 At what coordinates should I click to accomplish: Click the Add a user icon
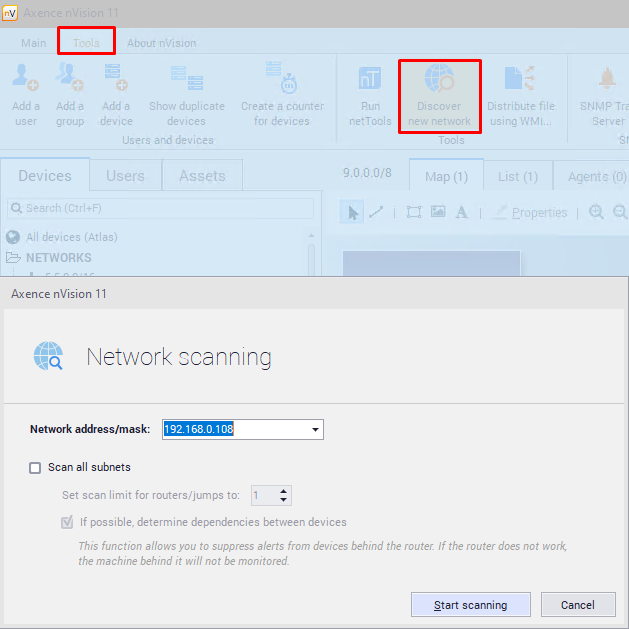(26, 80)
